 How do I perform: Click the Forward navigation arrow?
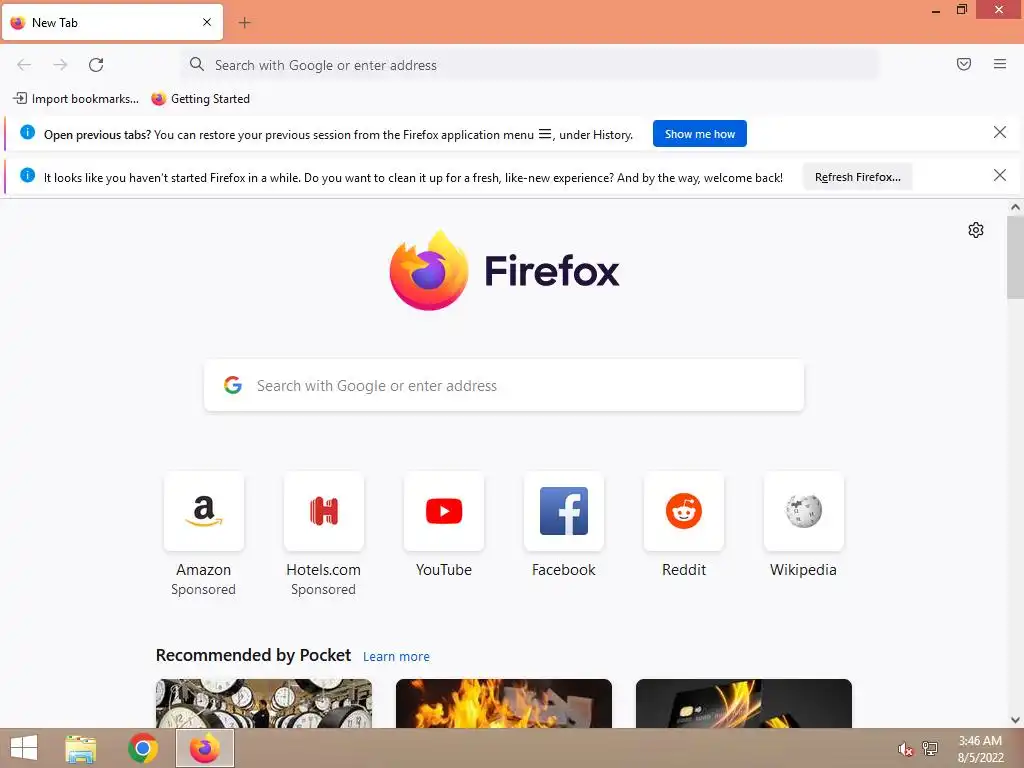(x=60, y=65)
